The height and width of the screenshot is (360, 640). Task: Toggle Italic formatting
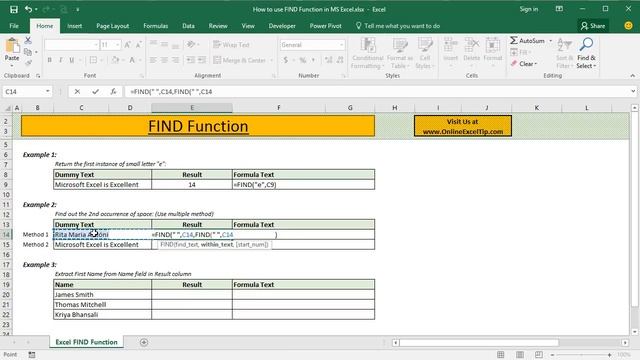(60, 60)
